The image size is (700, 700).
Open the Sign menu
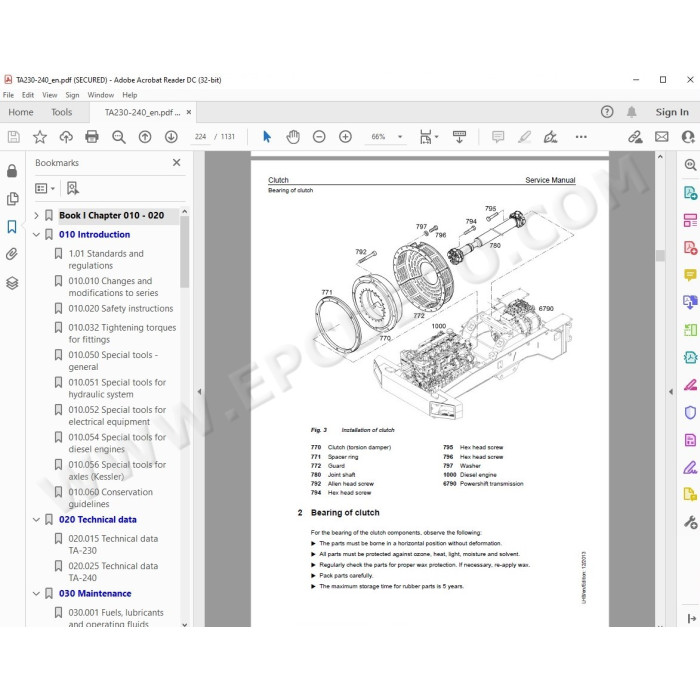tap(72, 95)
